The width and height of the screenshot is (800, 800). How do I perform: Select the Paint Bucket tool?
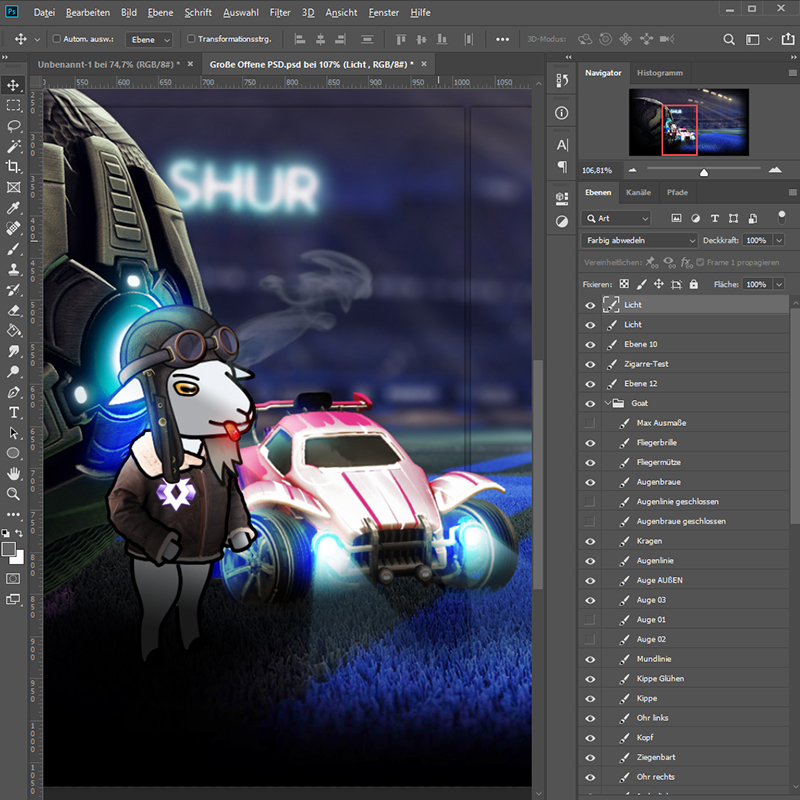(x=13, y=331)
